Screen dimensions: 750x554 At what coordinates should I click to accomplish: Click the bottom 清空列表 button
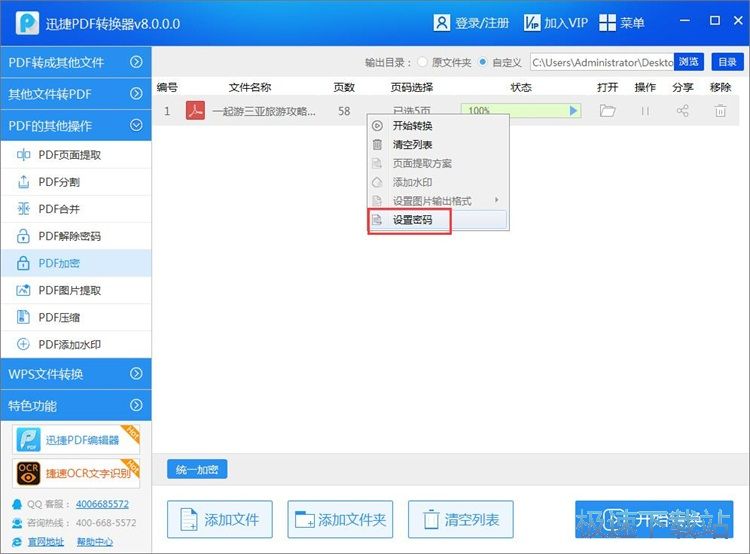(461, 519)
